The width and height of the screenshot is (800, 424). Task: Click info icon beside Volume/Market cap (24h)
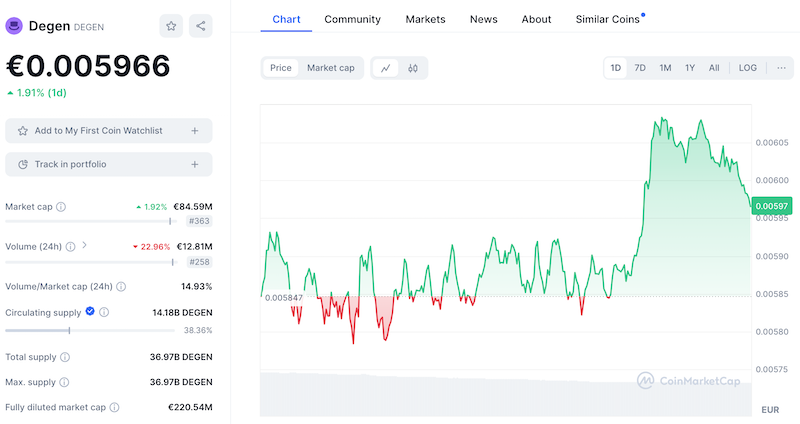click(x=121, y=287)
